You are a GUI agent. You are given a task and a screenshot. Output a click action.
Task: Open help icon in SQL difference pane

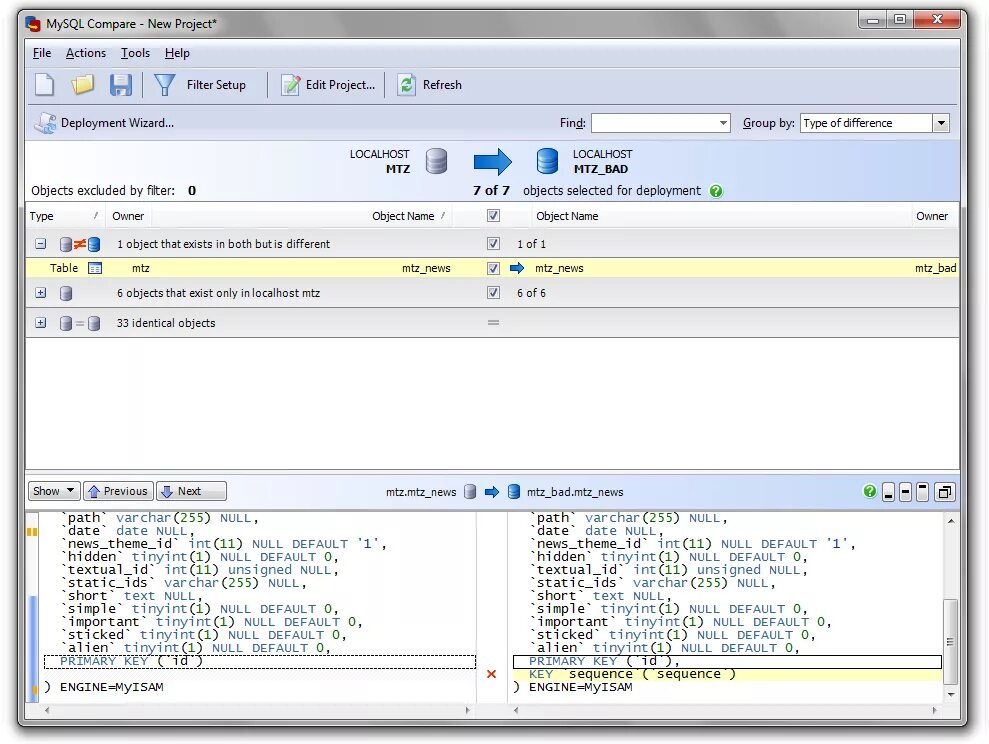(870, 491)
